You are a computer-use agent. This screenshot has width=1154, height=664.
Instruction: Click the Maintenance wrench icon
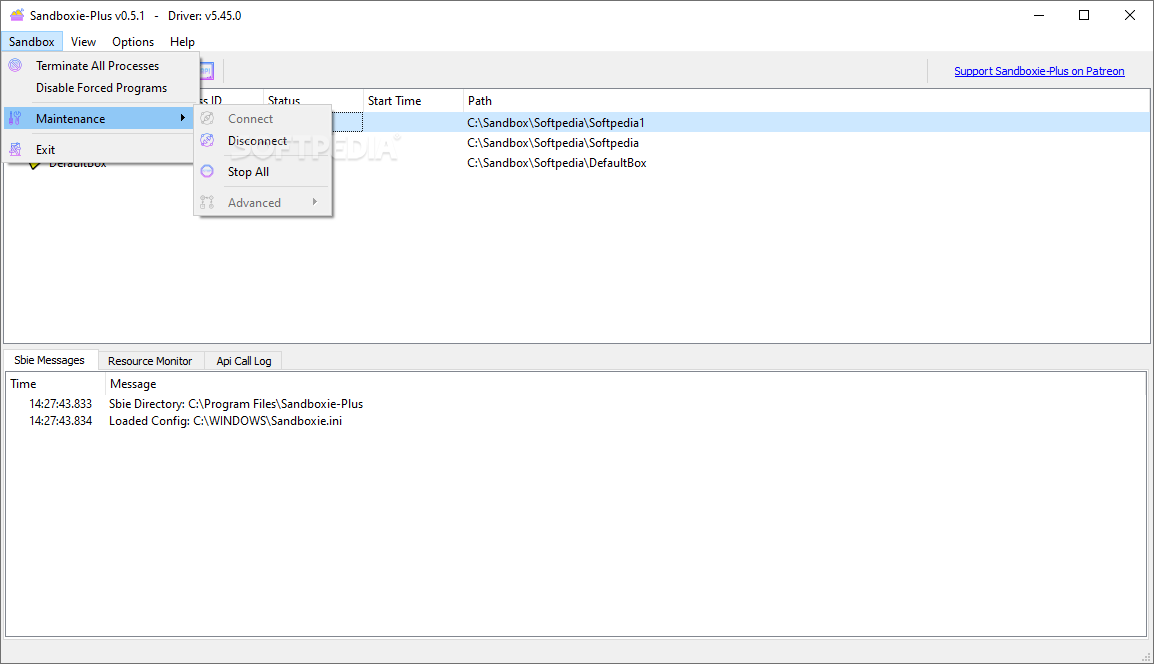[15, 119]
